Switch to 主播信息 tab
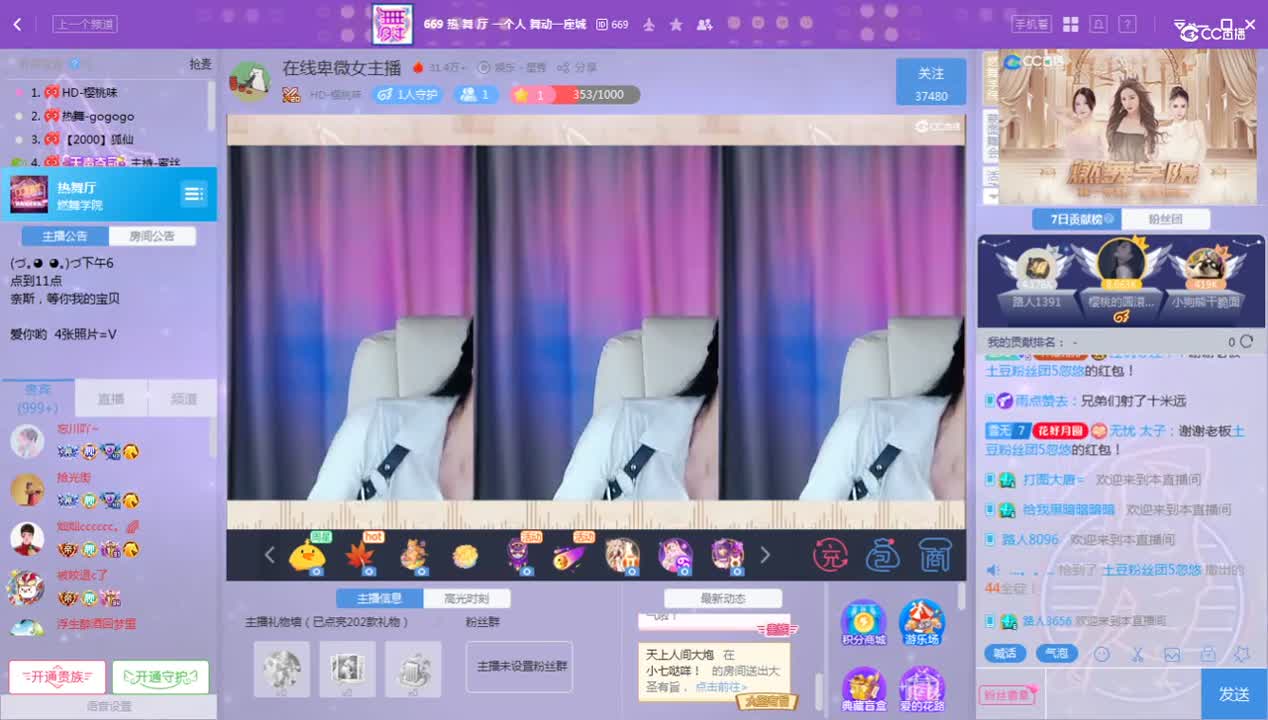1268x720 pixels. [x=381, y=598]
